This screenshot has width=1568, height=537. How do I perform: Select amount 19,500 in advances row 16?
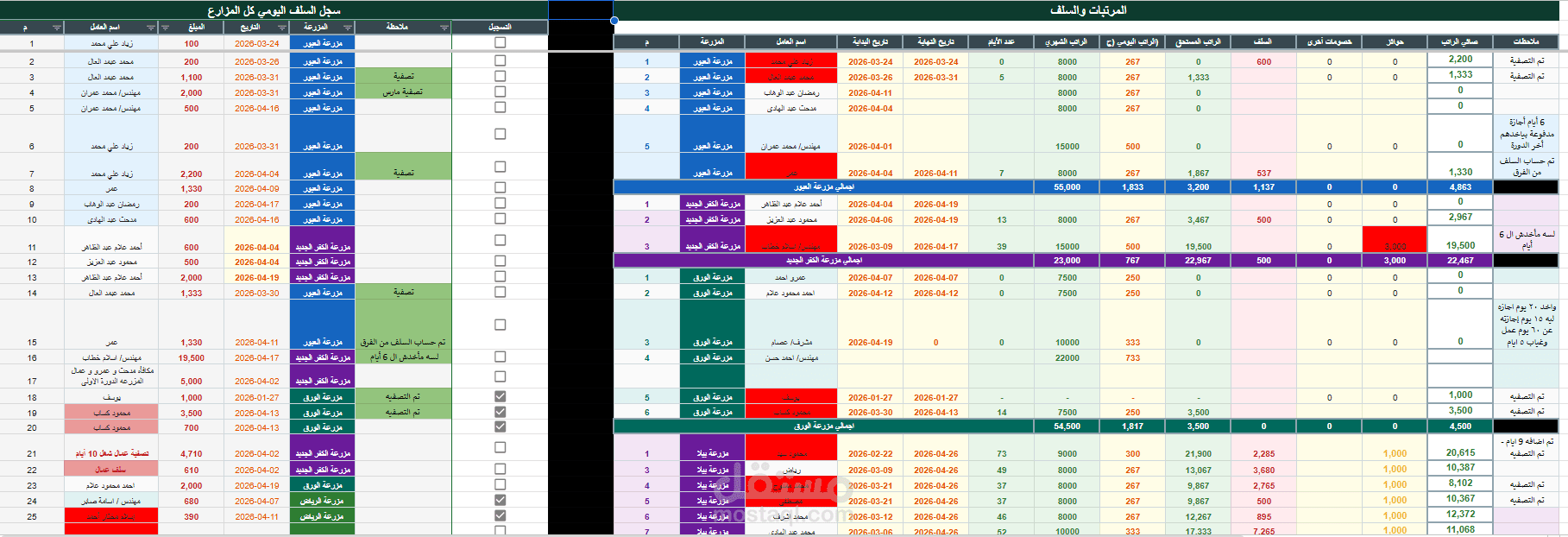[192, 357]
